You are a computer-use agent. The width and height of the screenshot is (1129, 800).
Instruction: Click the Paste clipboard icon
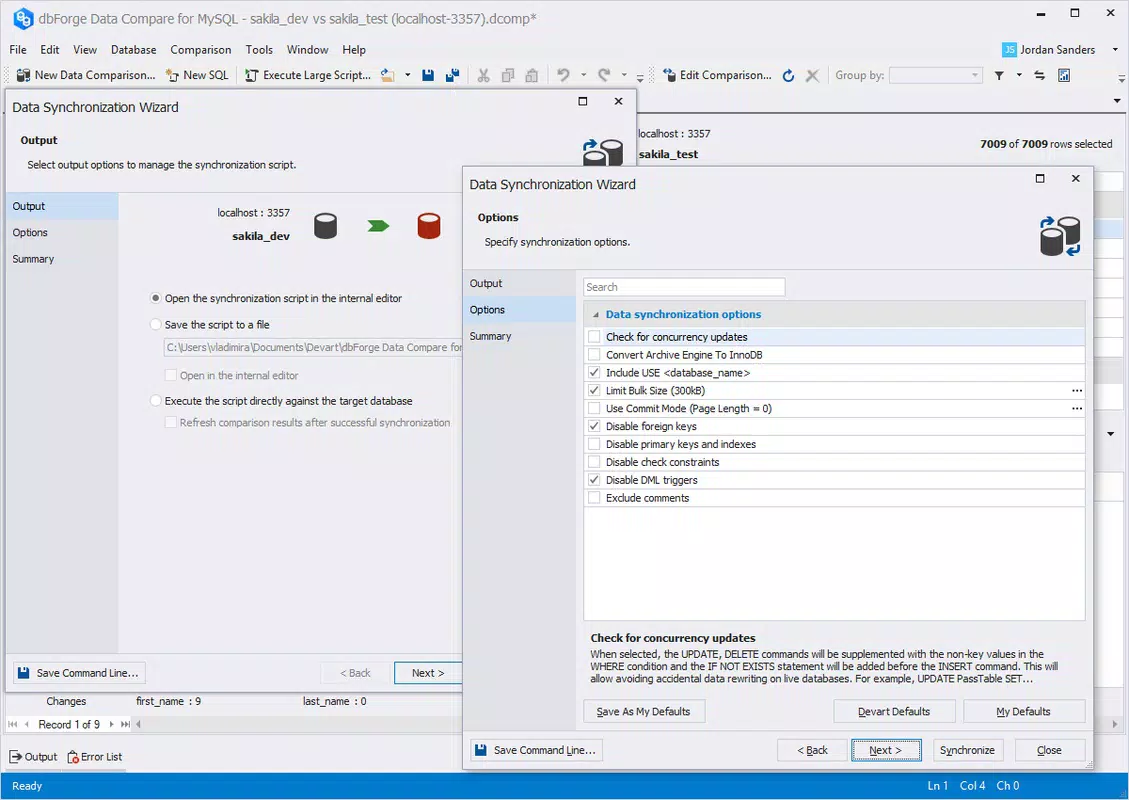pos(531,75)
